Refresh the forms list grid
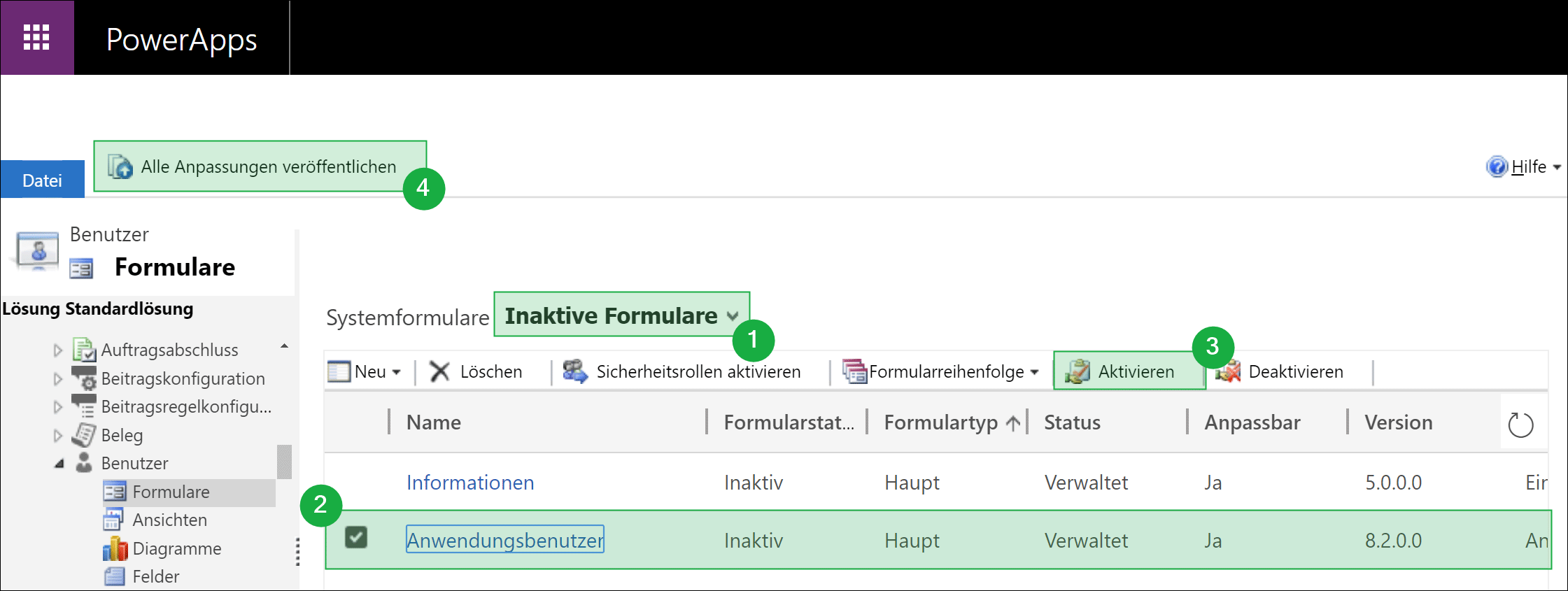 [1520, 425]
